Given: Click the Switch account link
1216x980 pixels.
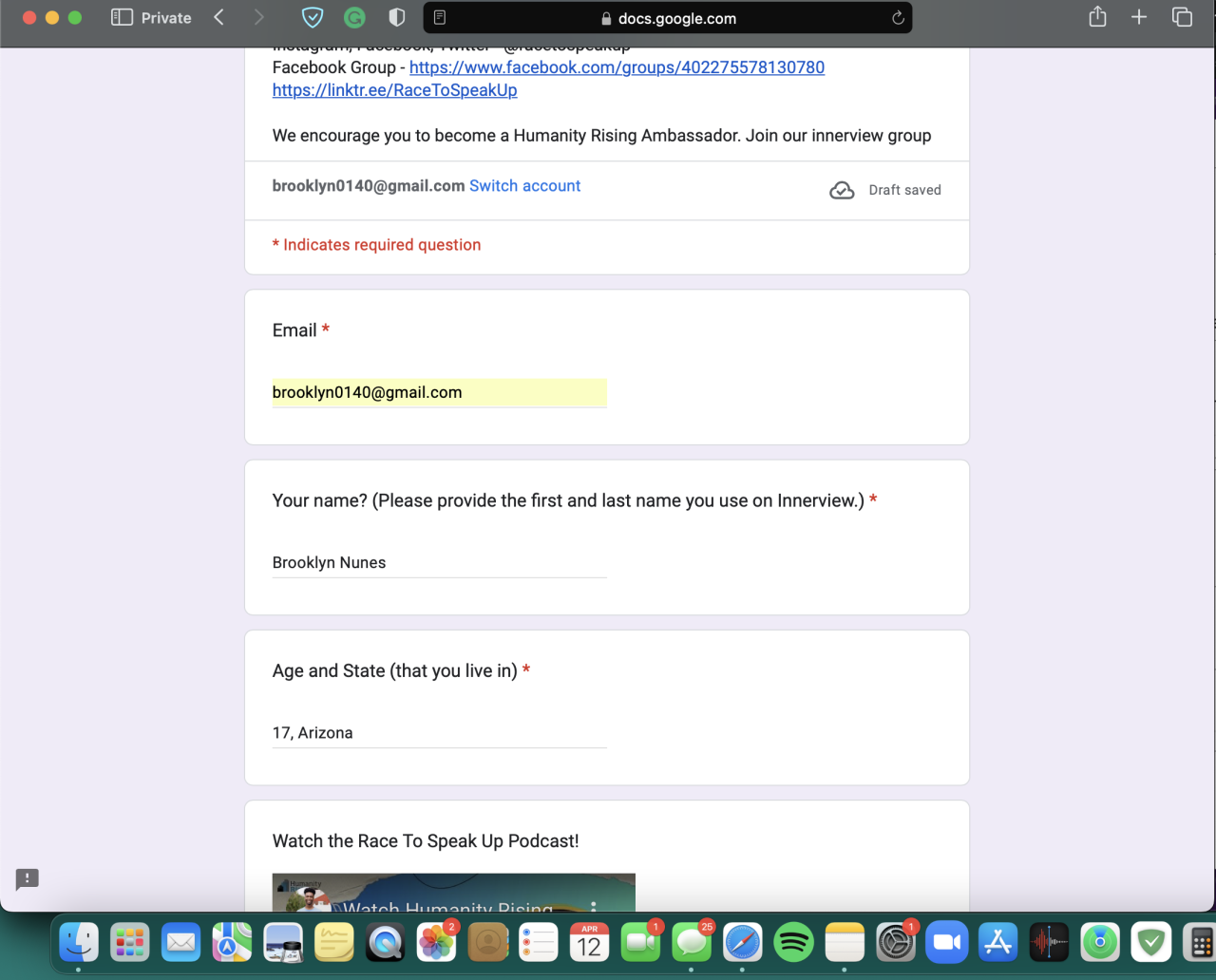Looking at the screenshot, I should click(x=524, y=186).
